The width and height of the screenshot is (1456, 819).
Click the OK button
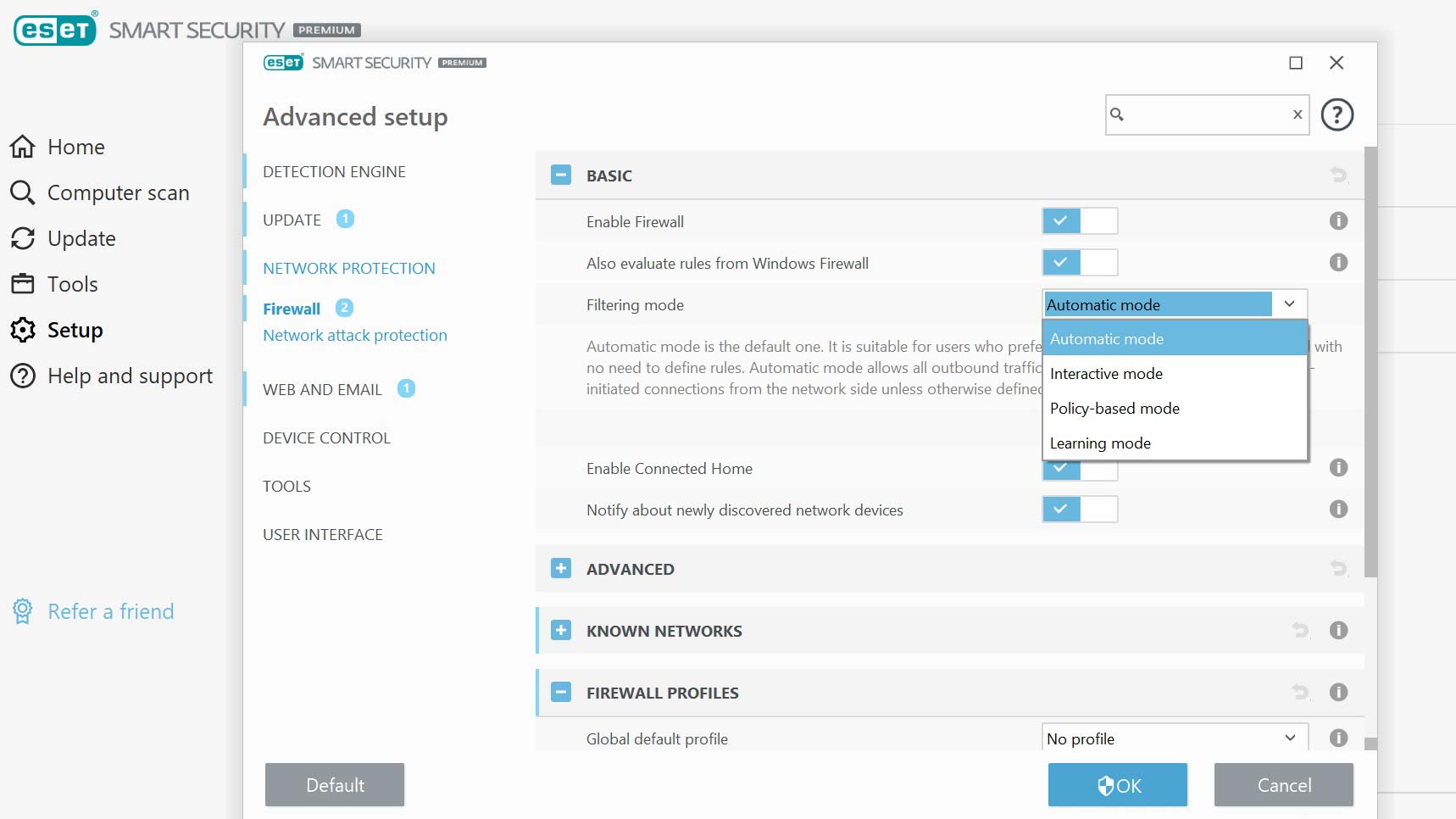pyautogui.click(x=1117, y=785)
